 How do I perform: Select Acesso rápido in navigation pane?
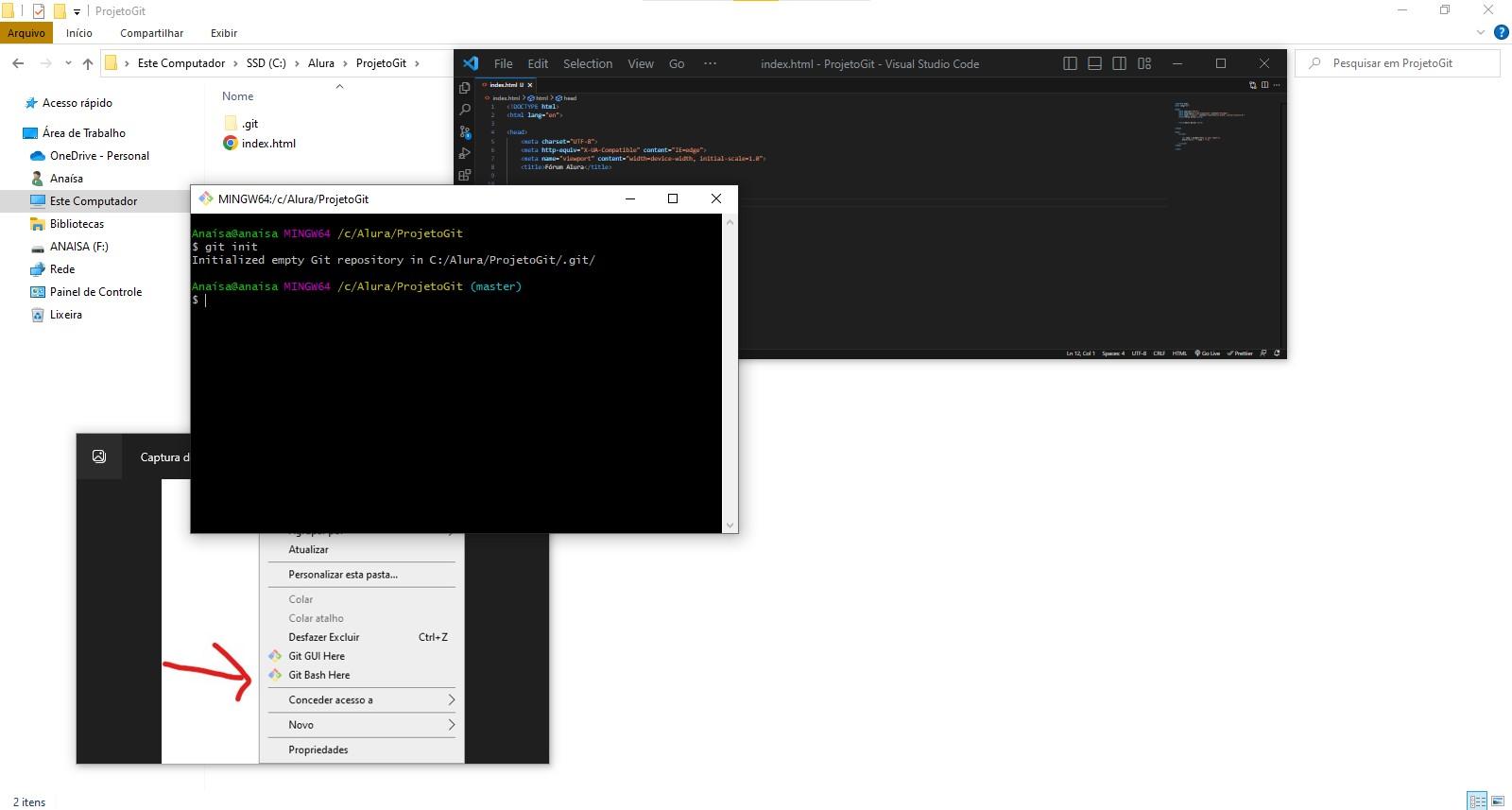click(x=68, y=103)
